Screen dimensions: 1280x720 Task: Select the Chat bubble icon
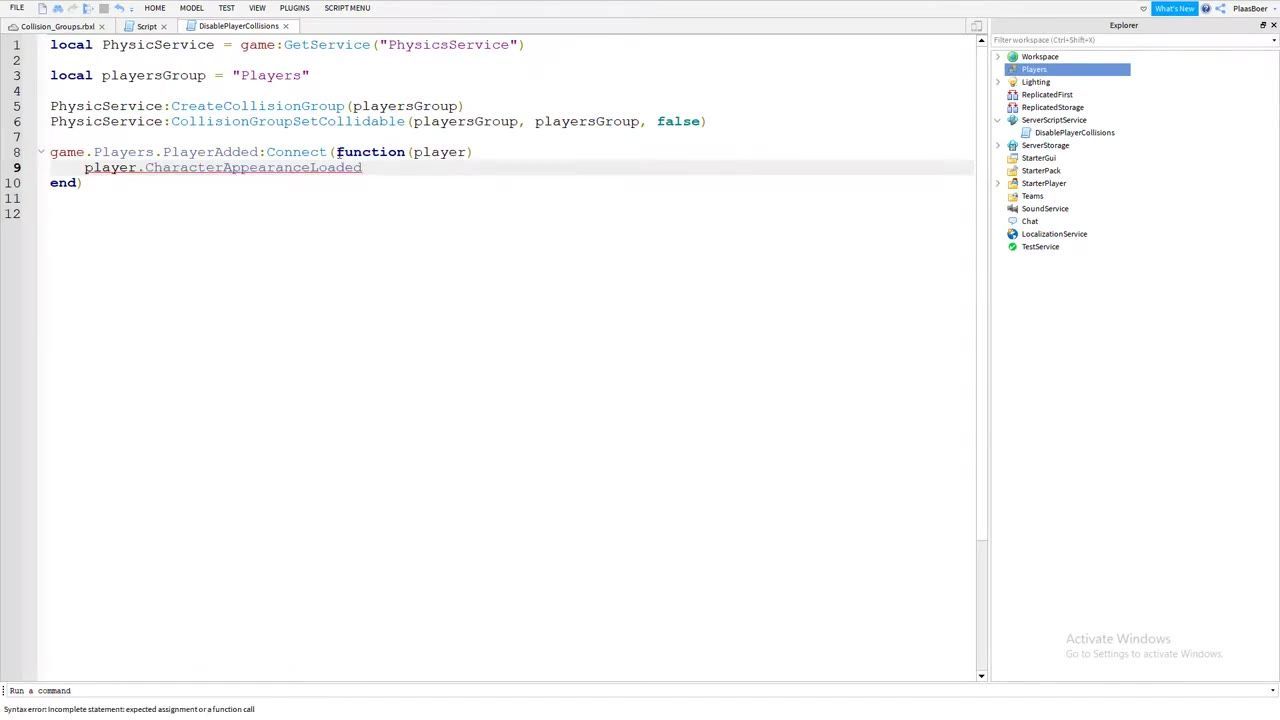pyautogui.click(x=1013, y=221)
